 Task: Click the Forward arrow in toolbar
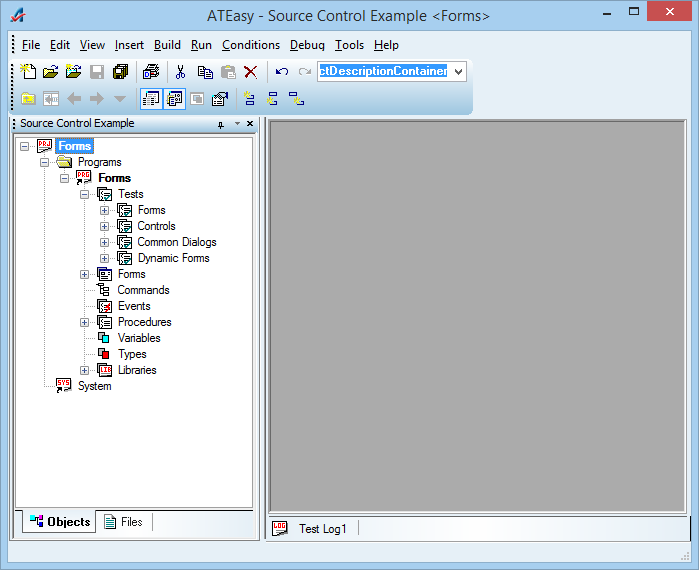[x=97, y=98]
